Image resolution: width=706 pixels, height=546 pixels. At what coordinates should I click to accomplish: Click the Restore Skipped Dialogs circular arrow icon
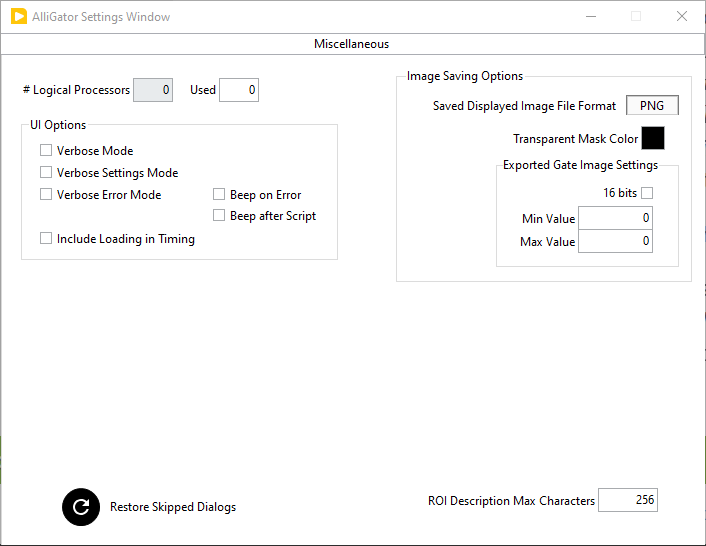point(81,507)
